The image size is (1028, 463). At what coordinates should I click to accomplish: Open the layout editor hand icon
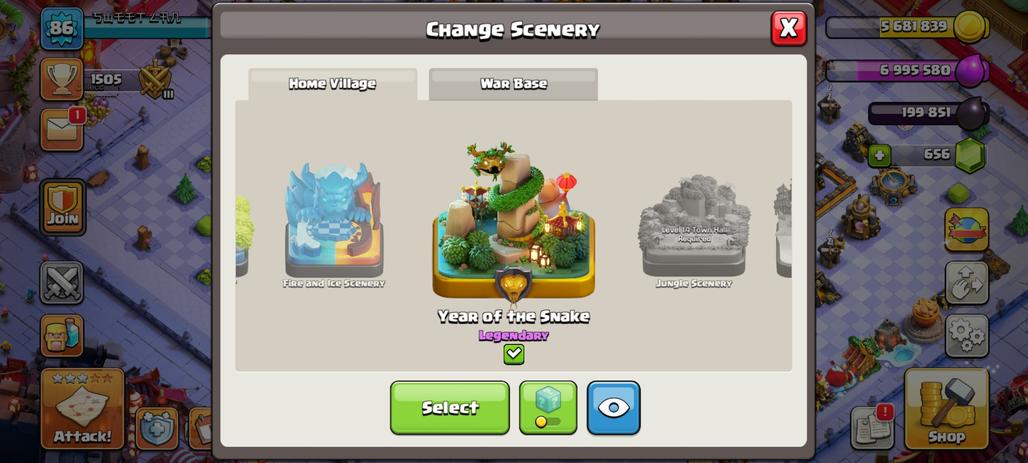tap(966, 283)
